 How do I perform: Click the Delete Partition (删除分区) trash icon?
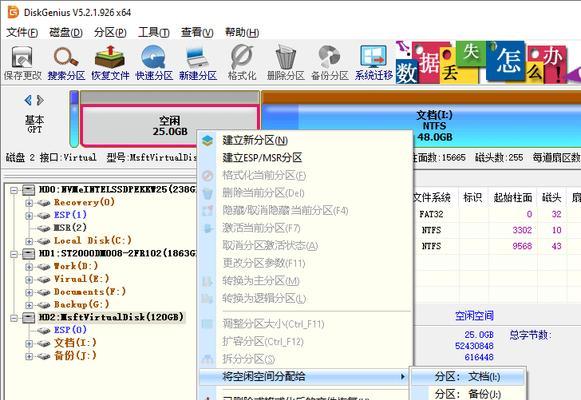286,63
